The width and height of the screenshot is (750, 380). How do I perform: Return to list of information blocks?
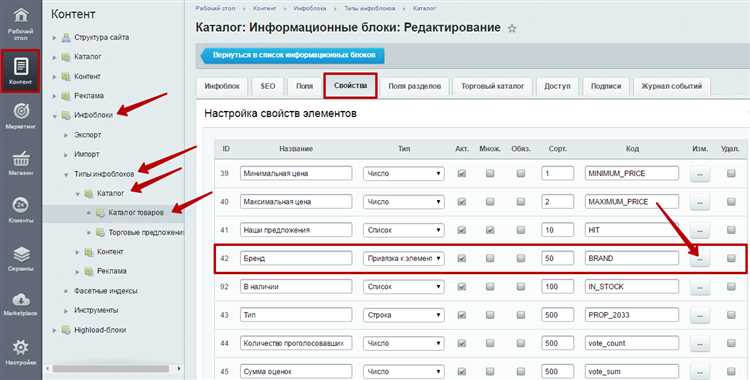point(293,55)
